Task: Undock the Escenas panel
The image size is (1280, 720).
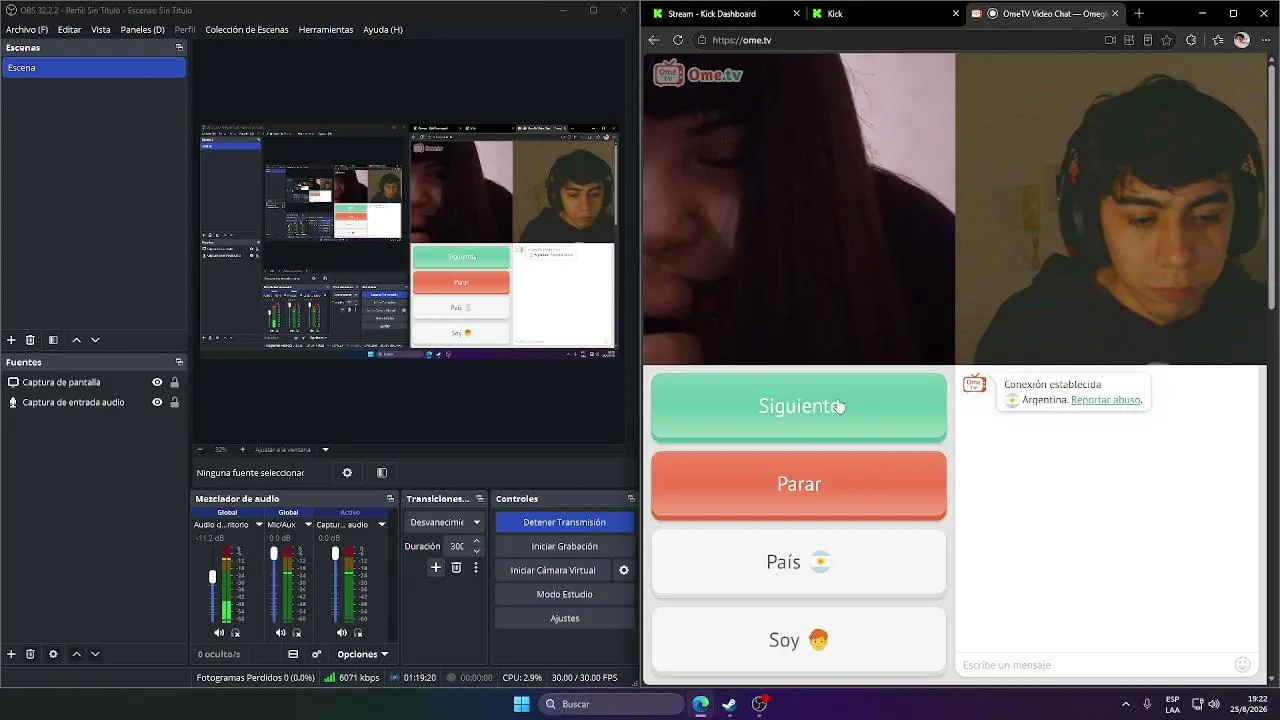Action: [180, 47]
